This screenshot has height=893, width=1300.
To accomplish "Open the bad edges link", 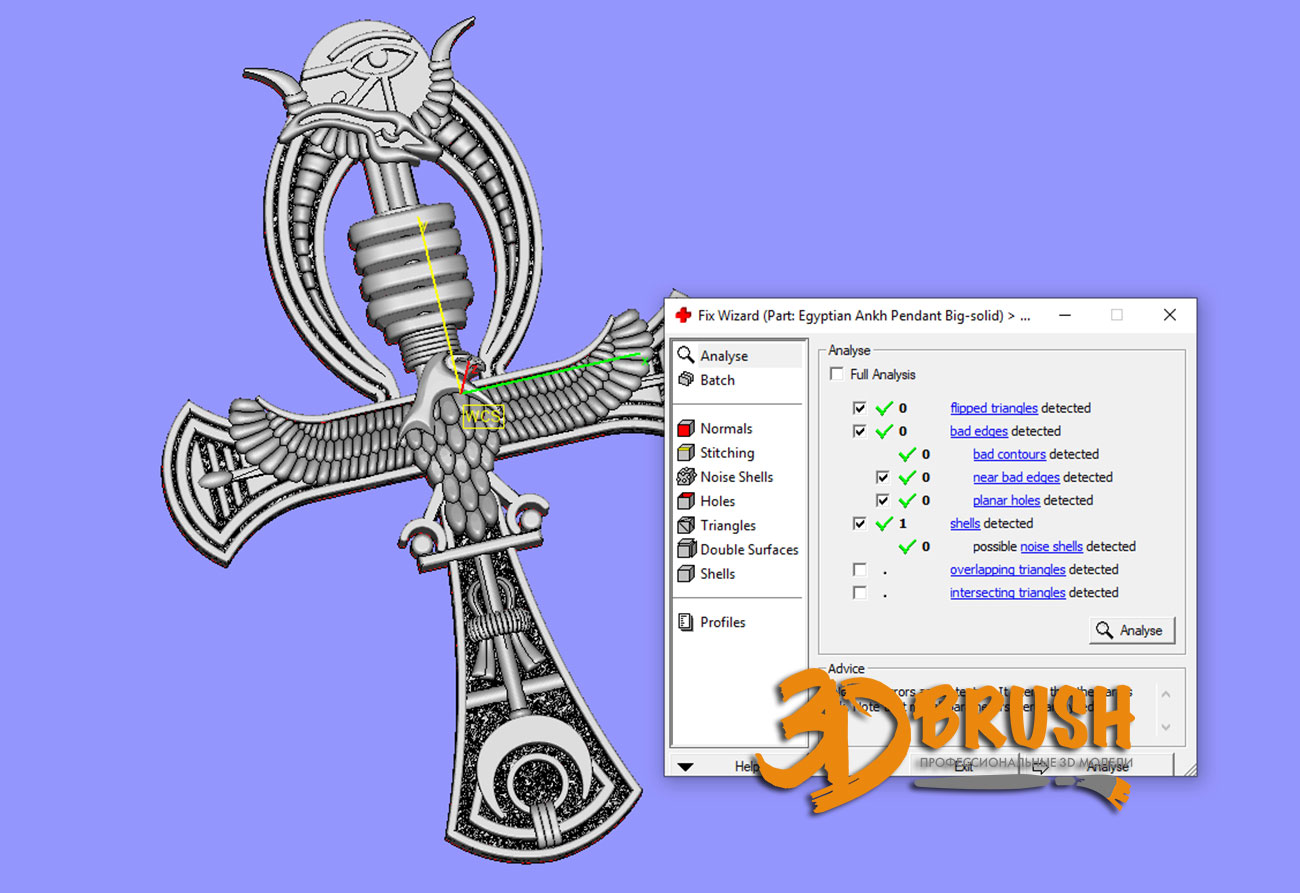I will pyautogui.click(x=978, y=431).
